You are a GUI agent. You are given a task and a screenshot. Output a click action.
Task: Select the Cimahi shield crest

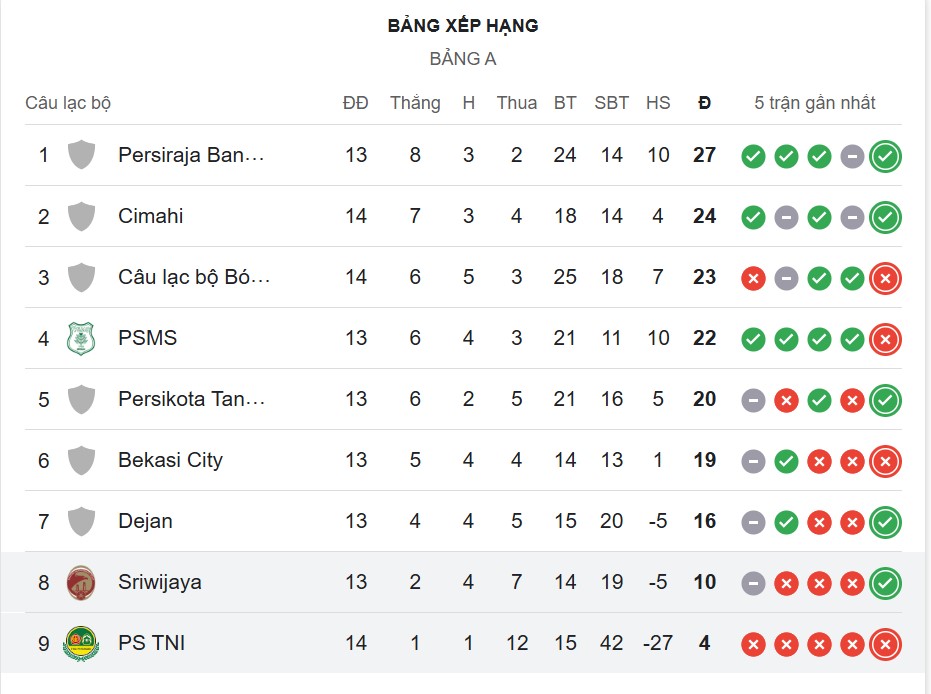(81, 216)
